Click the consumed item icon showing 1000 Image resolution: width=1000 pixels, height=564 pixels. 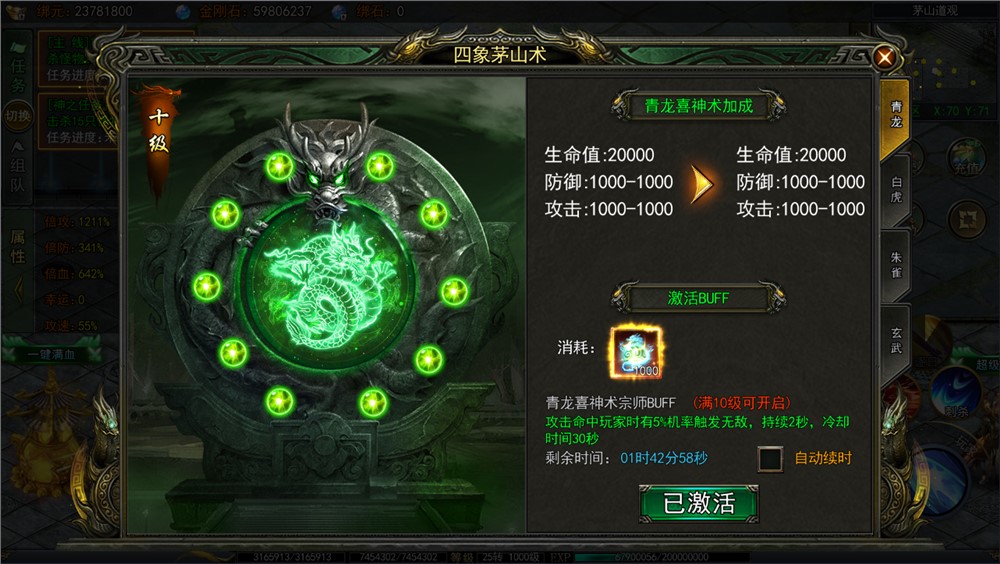click(x=636, y=351)
